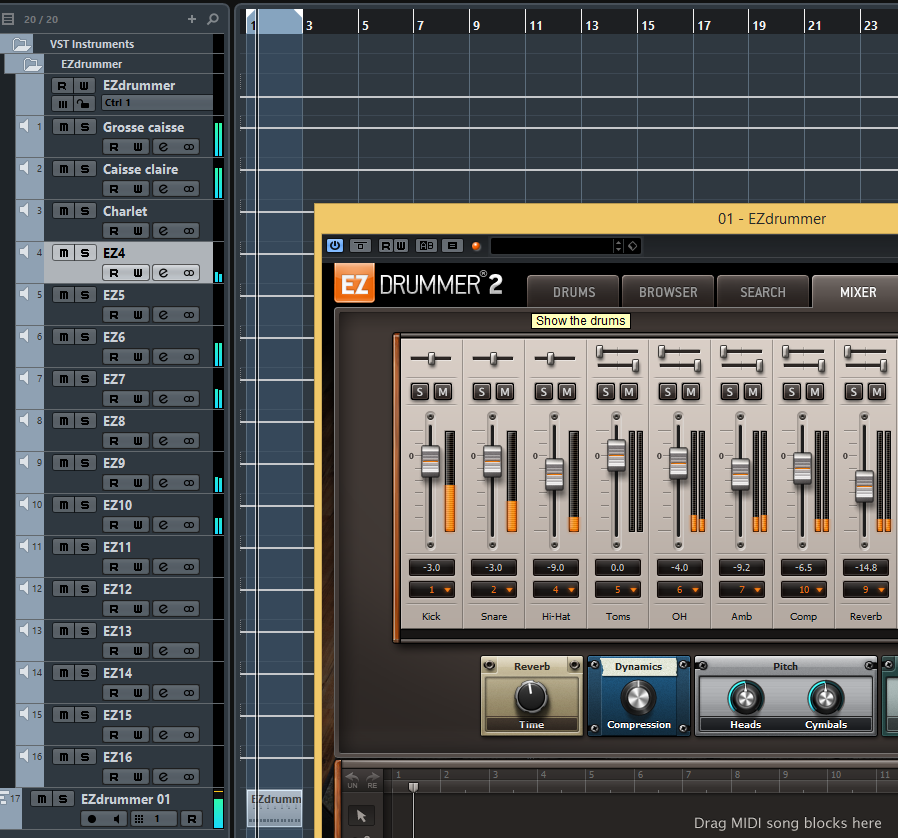
Task: Click the EZdrummer folder icon in track list
Action: pyautogui.click(x=32, y=64)
